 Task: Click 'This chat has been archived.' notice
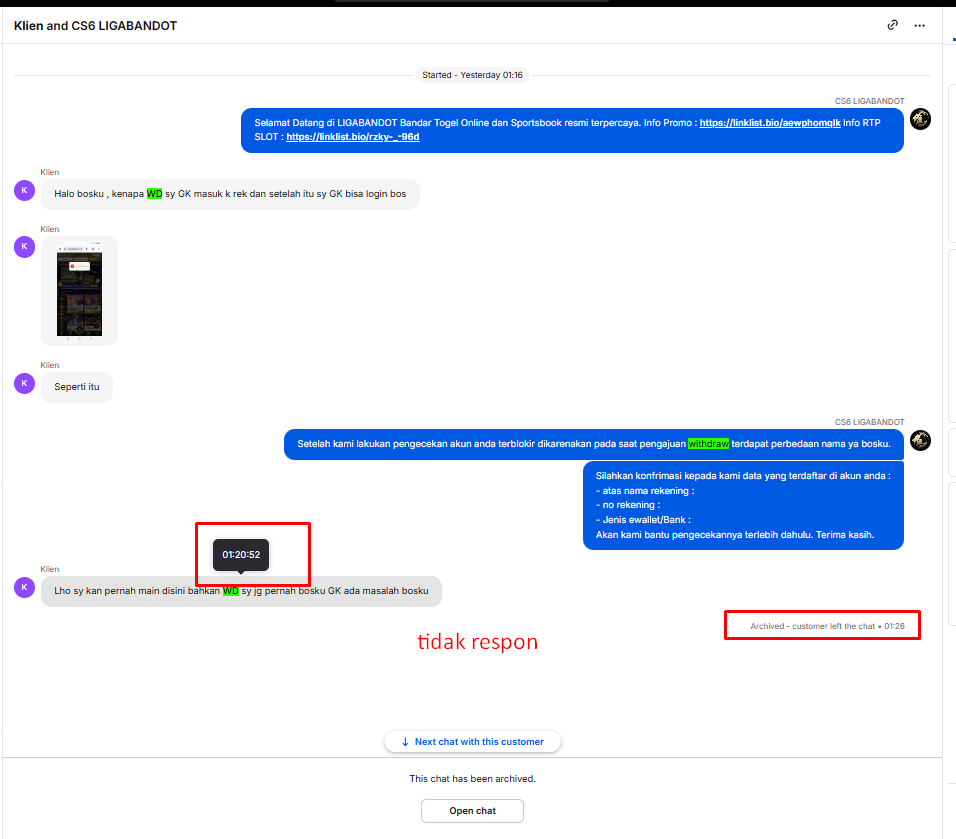click(x=473, y=779)
